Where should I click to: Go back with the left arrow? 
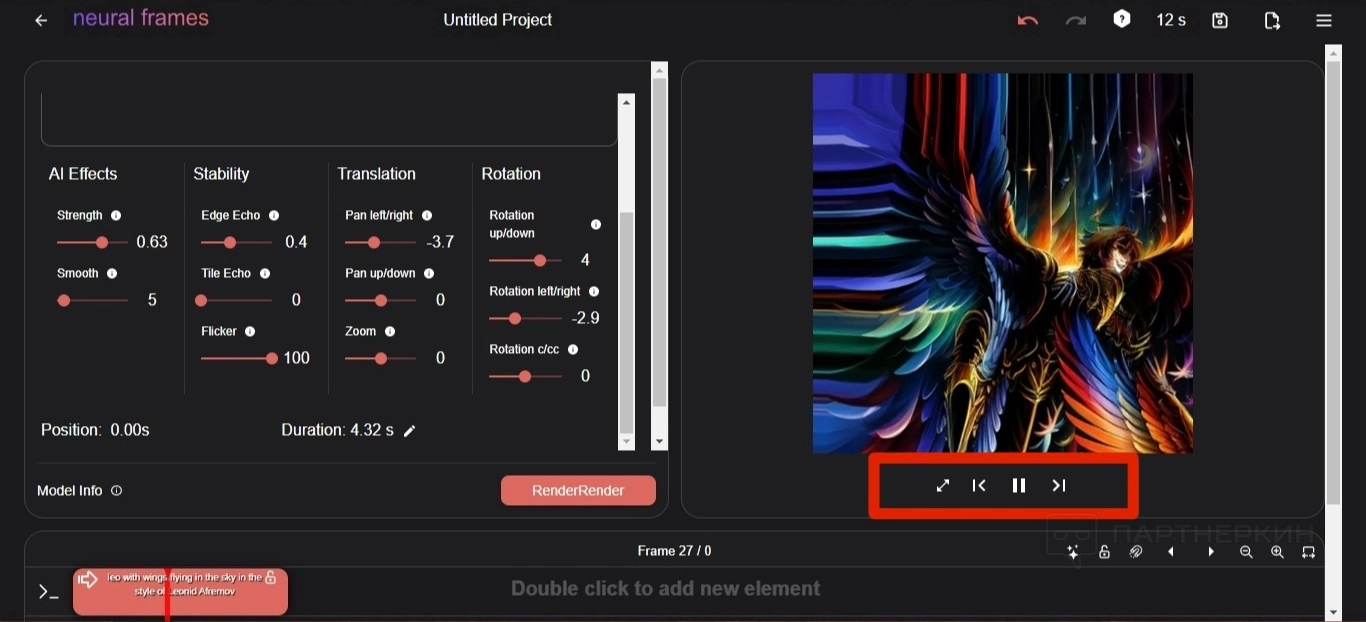(x=41, y=20)
